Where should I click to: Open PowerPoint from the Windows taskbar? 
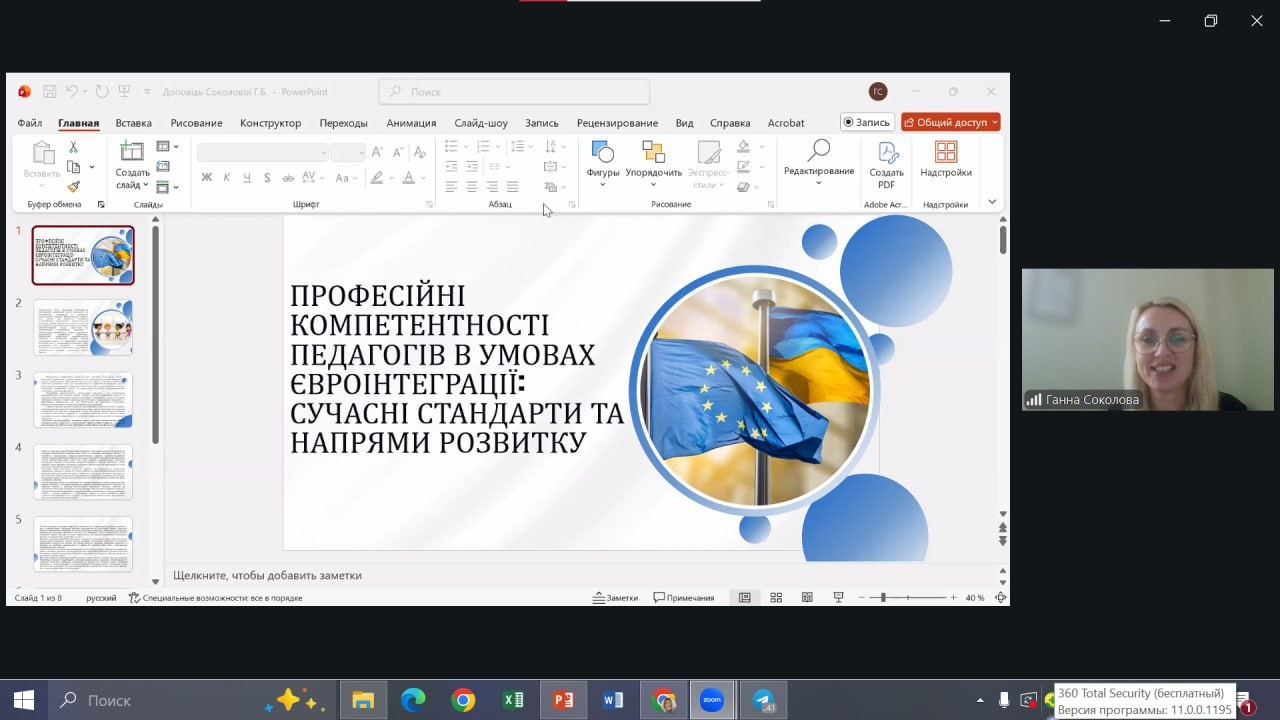click(x=563, y=700)
